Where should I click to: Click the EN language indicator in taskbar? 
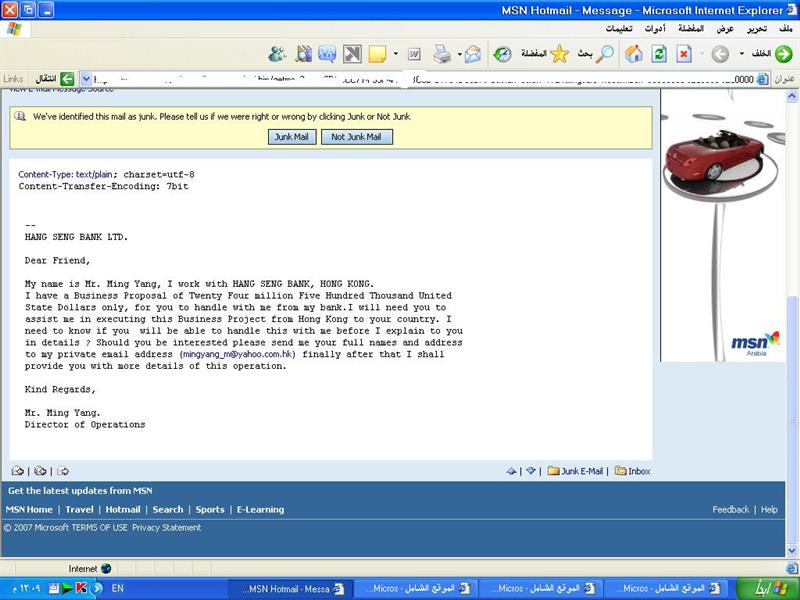click(x=117, y=588)
